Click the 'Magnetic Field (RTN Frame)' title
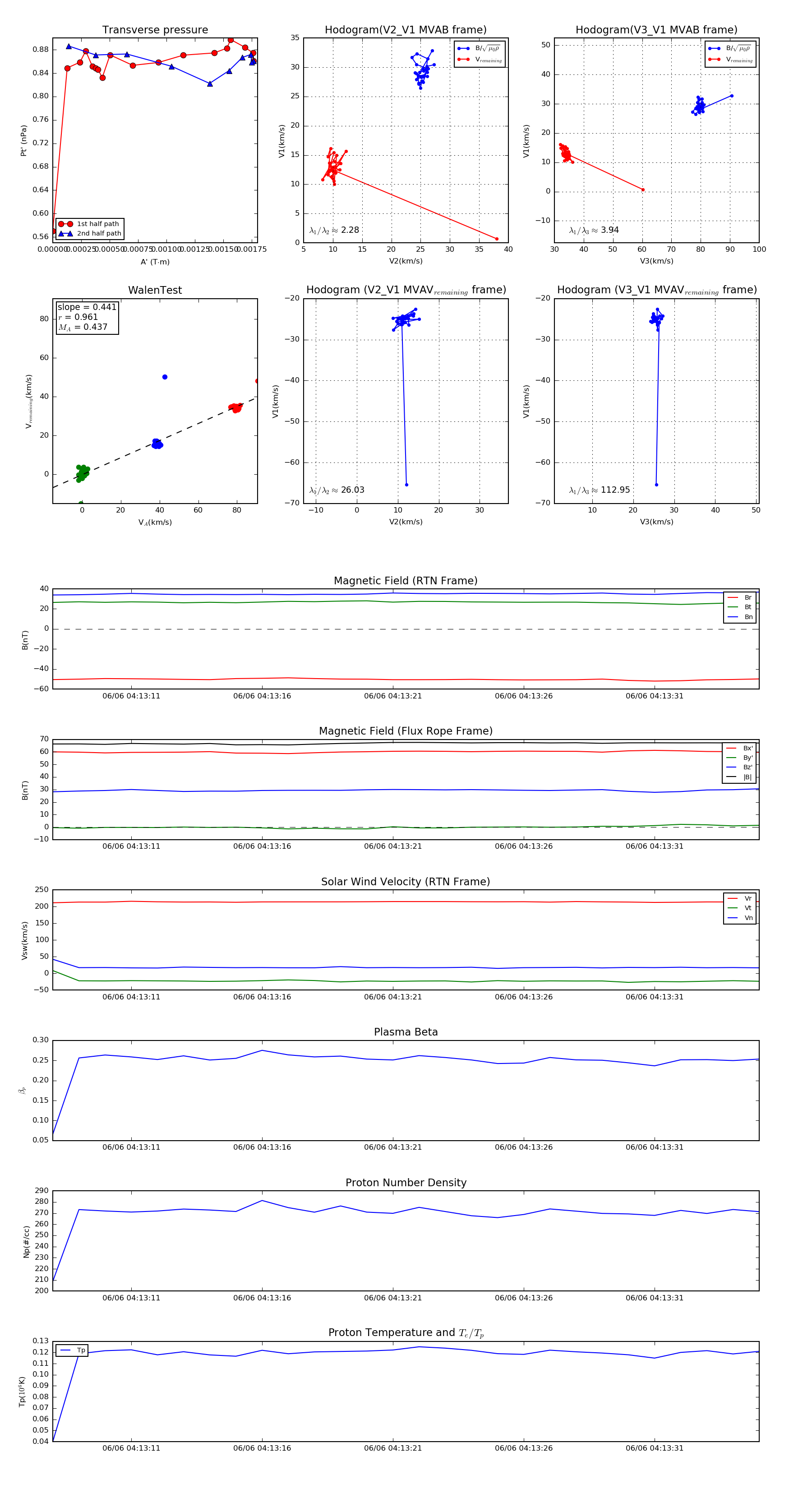812x1489 pixels. [x=406, y=581]
